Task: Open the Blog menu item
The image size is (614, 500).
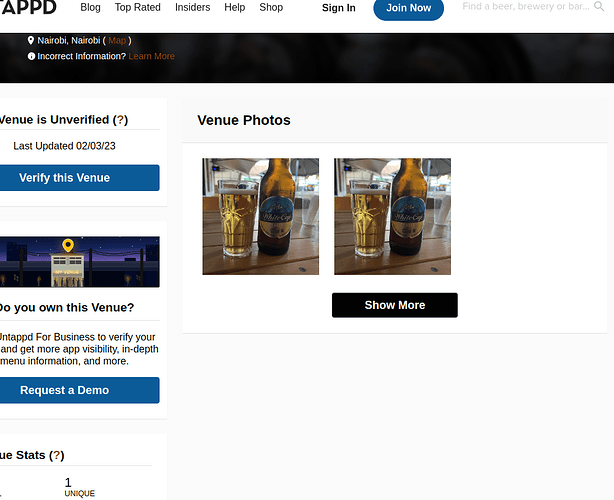Action: [90, 8]
